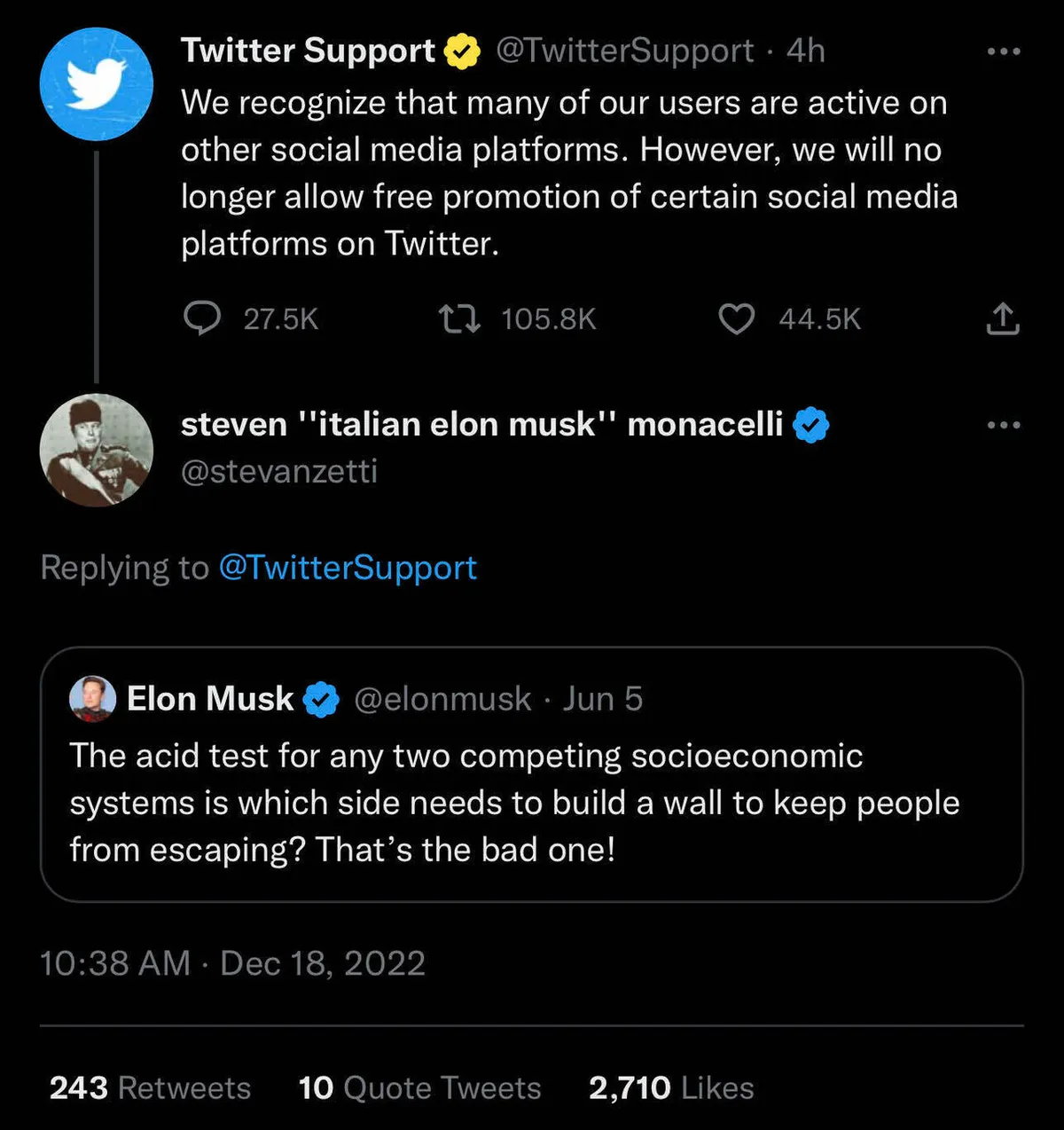Click Elon Musk's small avatar in quoted tweet
1064x1130 pixels.
[93, 699]
